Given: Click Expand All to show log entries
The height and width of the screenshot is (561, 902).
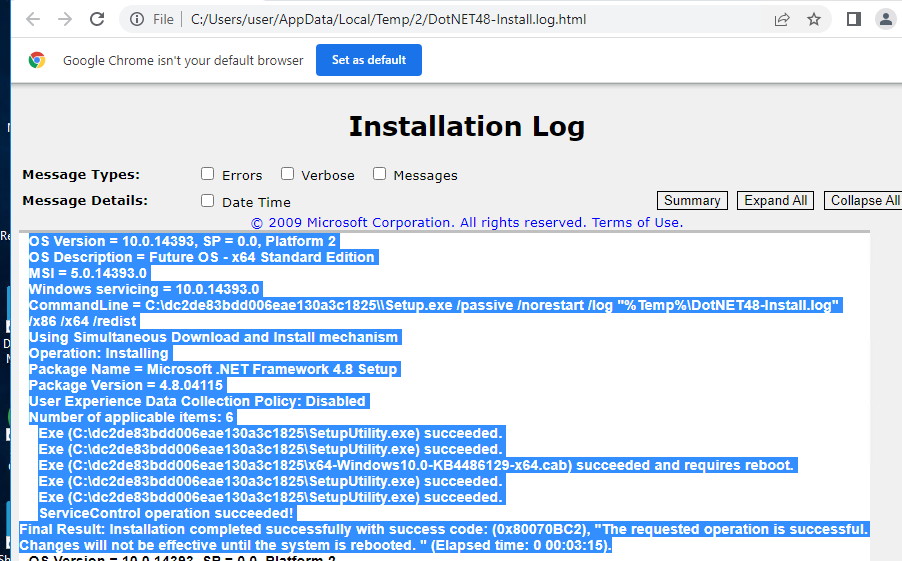Looking at the screenshot, I should (x=775, y=200).
